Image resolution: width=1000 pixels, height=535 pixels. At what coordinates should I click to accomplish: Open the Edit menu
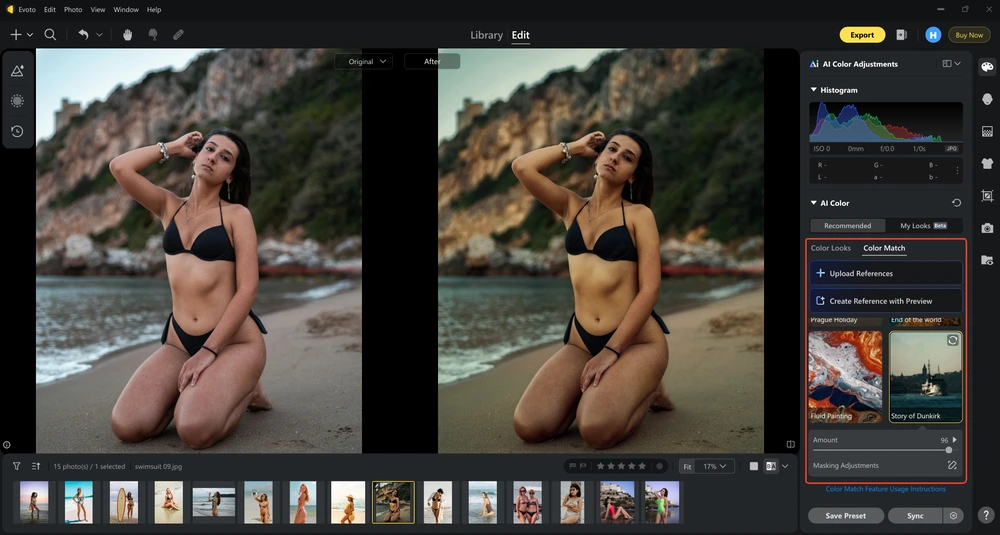(x=50, y=10)
